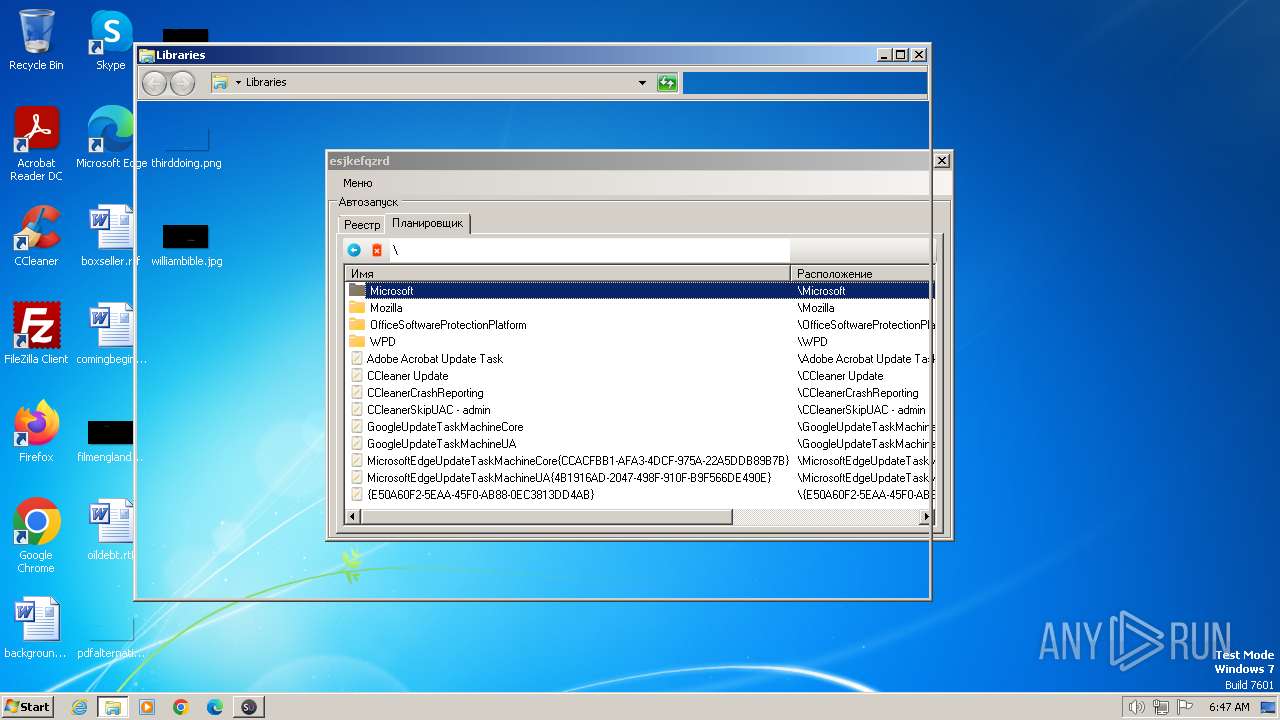Open Firefox desktop shortcut
1280x720 pixels.
click(36, 431)
